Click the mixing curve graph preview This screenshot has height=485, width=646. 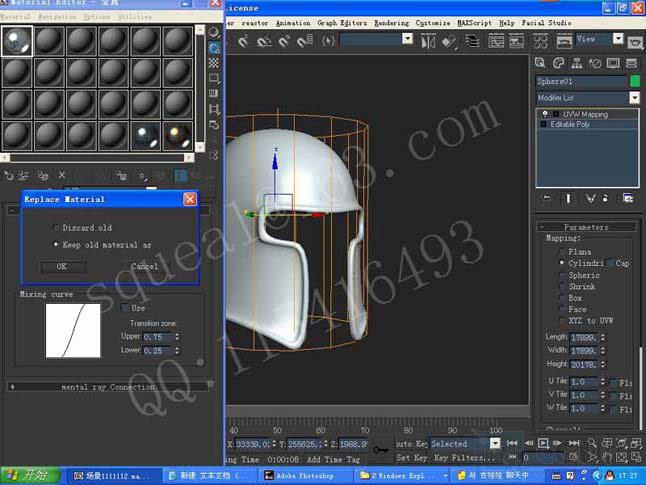(x=73, y=330)
